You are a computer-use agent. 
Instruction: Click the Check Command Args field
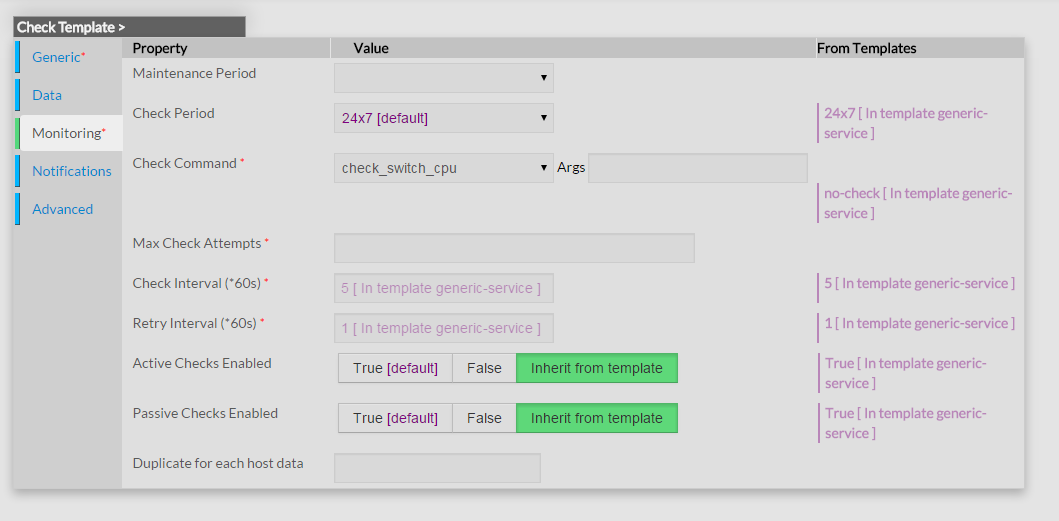[697, 168]
